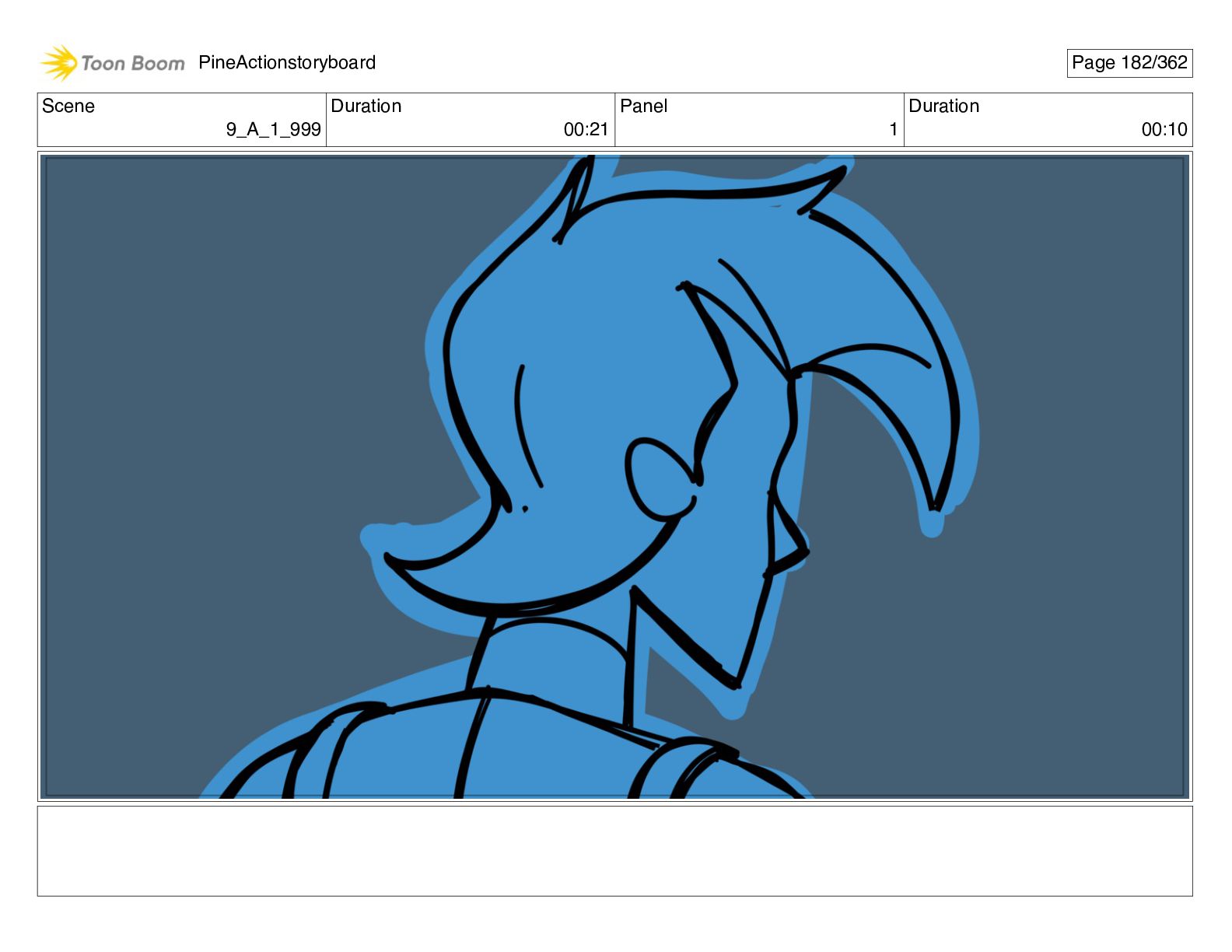Click the Toon Boom logo
1232x952 pixels.
tap(113, 63)
